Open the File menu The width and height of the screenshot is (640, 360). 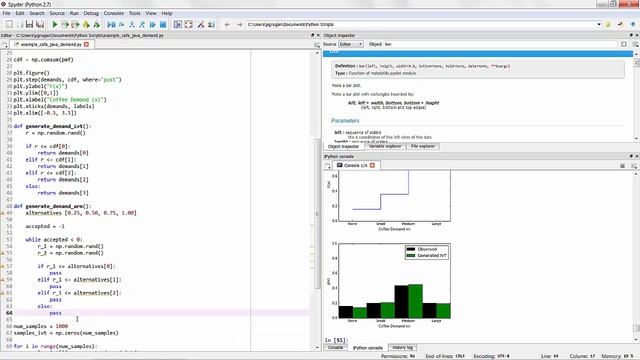7,13
